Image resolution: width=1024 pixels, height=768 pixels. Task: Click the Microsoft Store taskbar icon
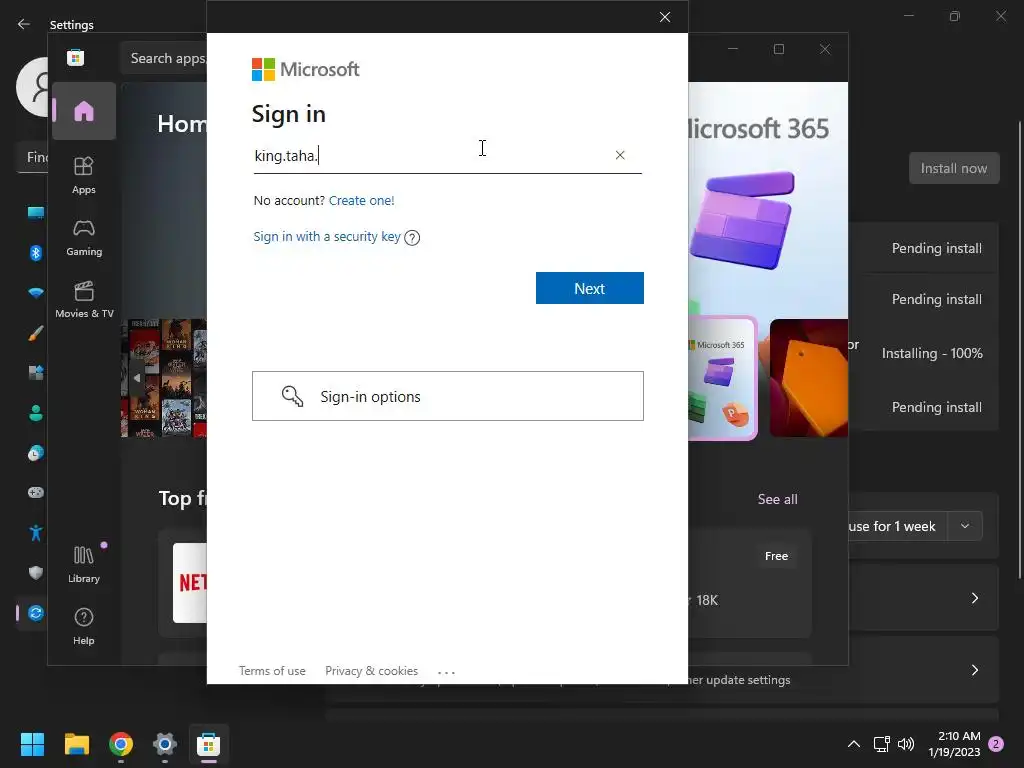pyautogui.click(x=208, y=744)
